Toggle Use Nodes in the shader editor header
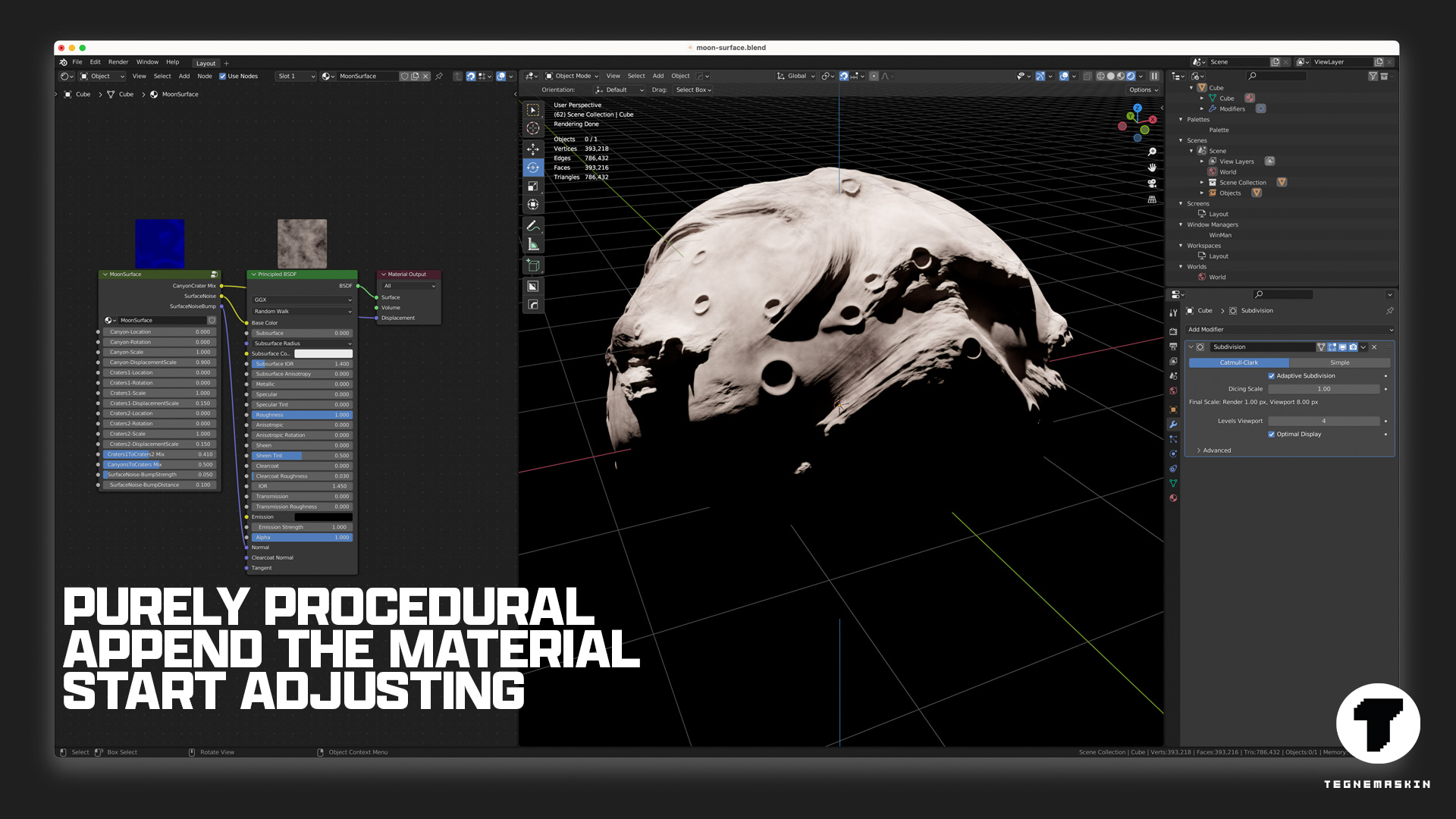 [222, 76]
